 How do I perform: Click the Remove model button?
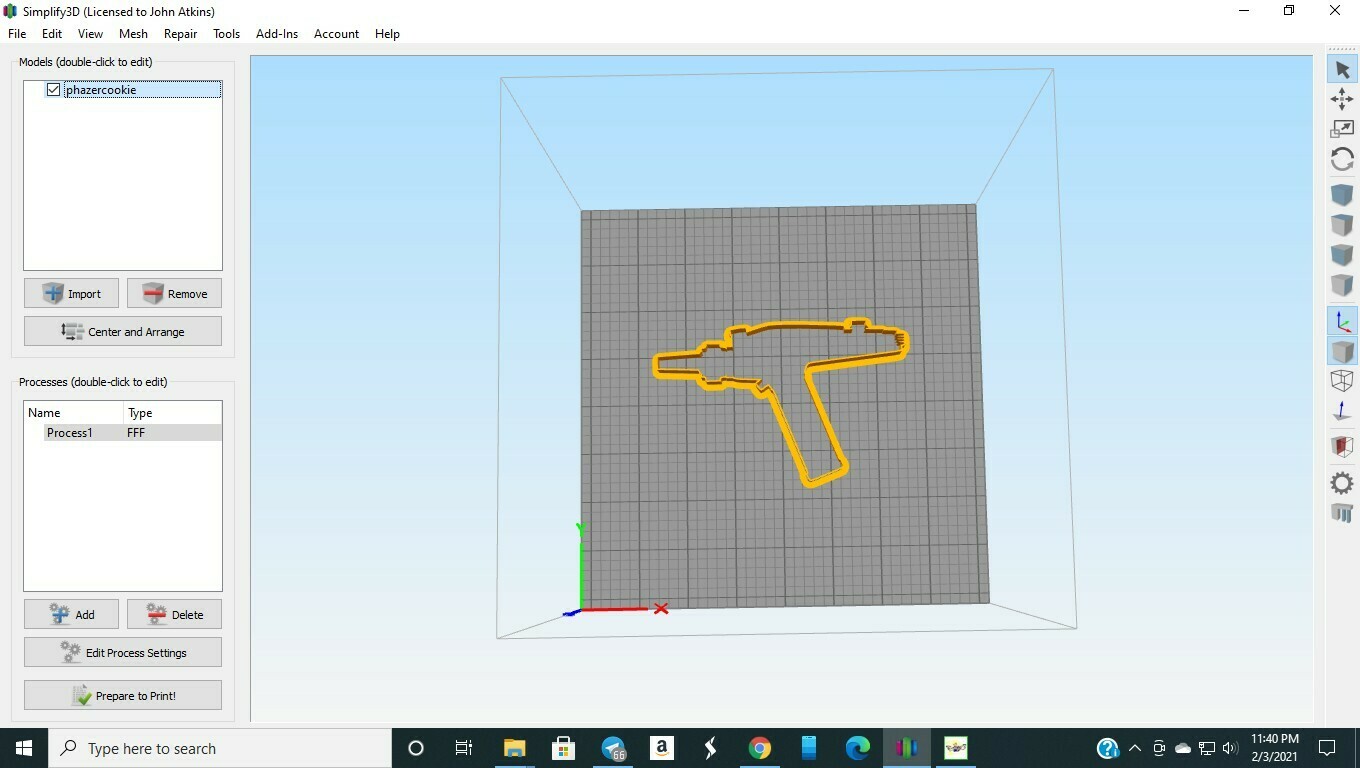[174, 293]
